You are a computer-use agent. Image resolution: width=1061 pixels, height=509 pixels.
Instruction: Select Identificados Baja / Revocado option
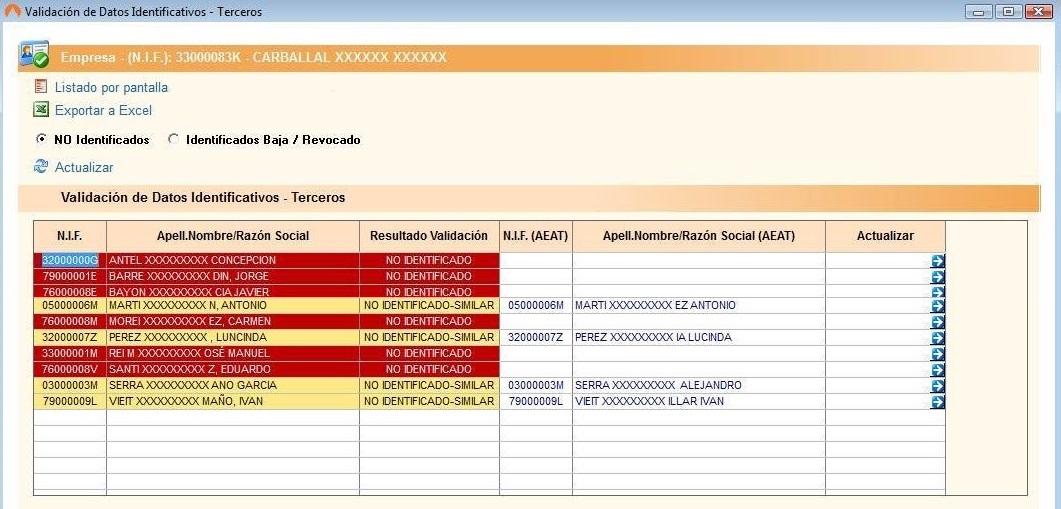pyautogui.click(x=173, y=140)
